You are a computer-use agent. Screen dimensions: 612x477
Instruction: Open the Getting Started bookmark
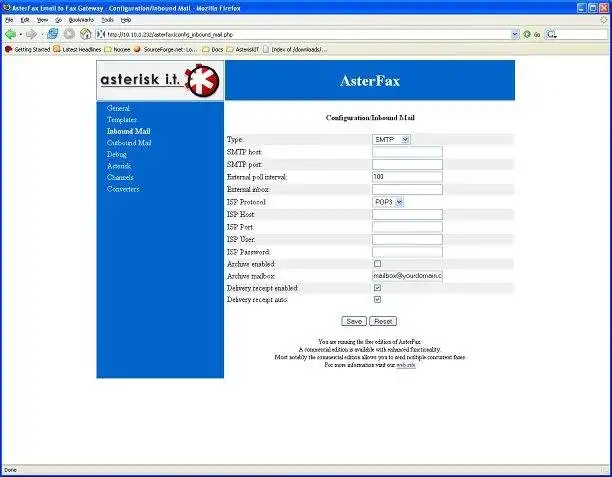[x=27, y=50]
